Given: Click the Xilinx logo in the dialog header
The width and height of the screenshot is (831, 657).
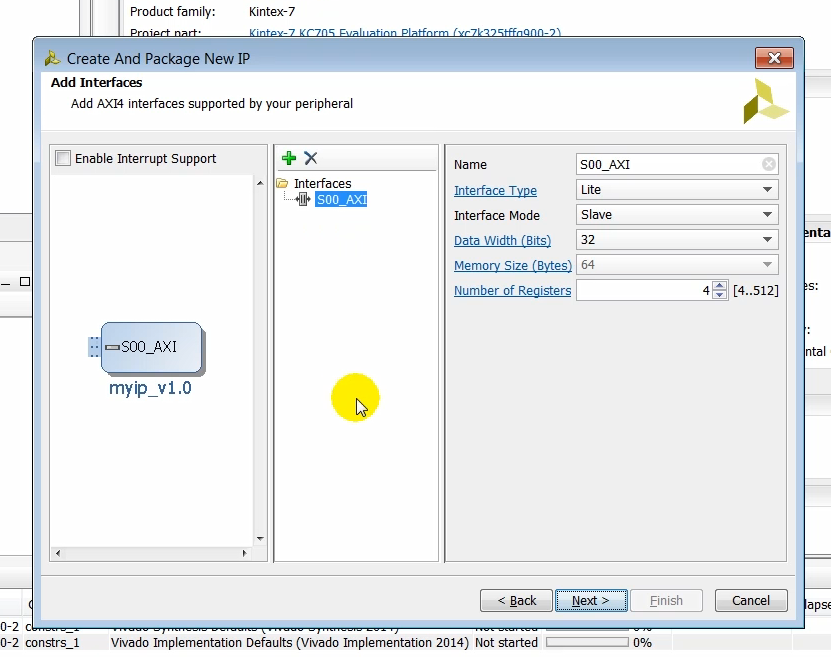Looking at the screenshot, I should [766, 100].
